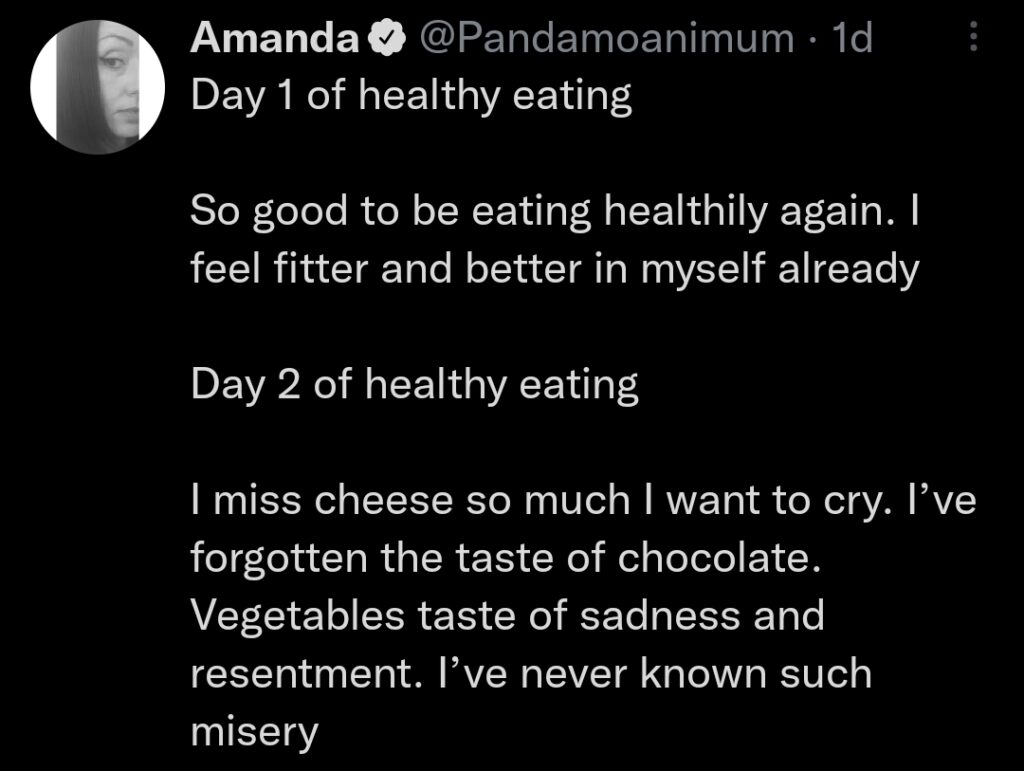This screenshot has width=1024, height=771.
Task: Click the @Pandamoanimum handle
Action: pyautogui.click(x=606, y=38)
